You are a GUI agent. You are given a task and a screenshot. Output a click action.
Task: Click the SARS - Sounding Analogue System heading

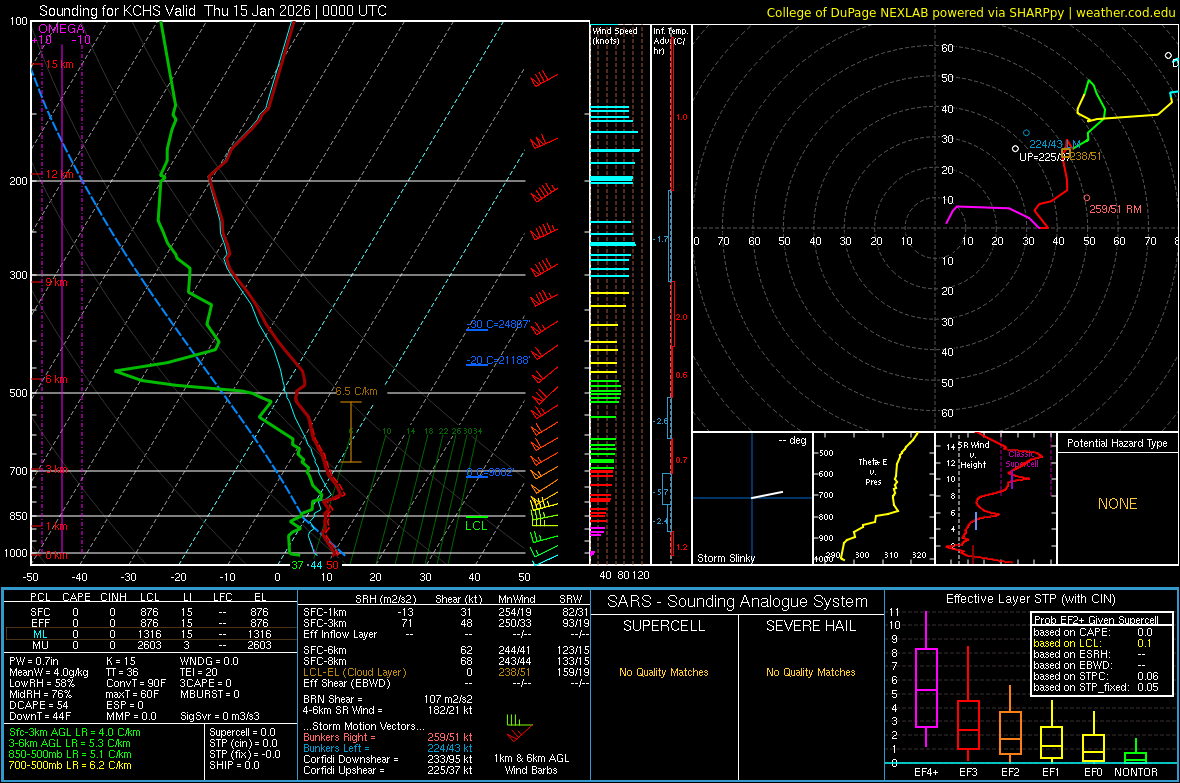tap(737, 602)
